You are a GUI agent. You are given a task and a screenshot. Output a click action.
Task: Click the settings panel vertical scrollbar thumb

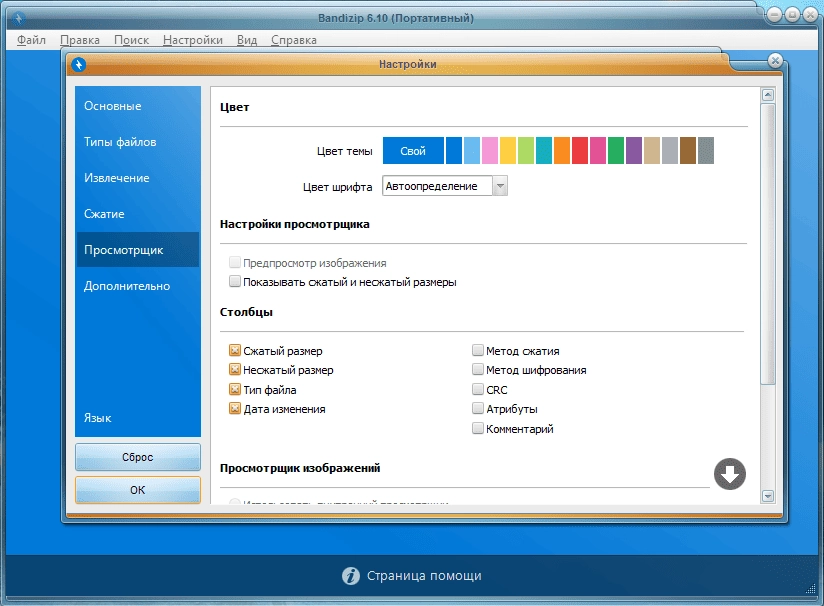(x=768, y=244)
